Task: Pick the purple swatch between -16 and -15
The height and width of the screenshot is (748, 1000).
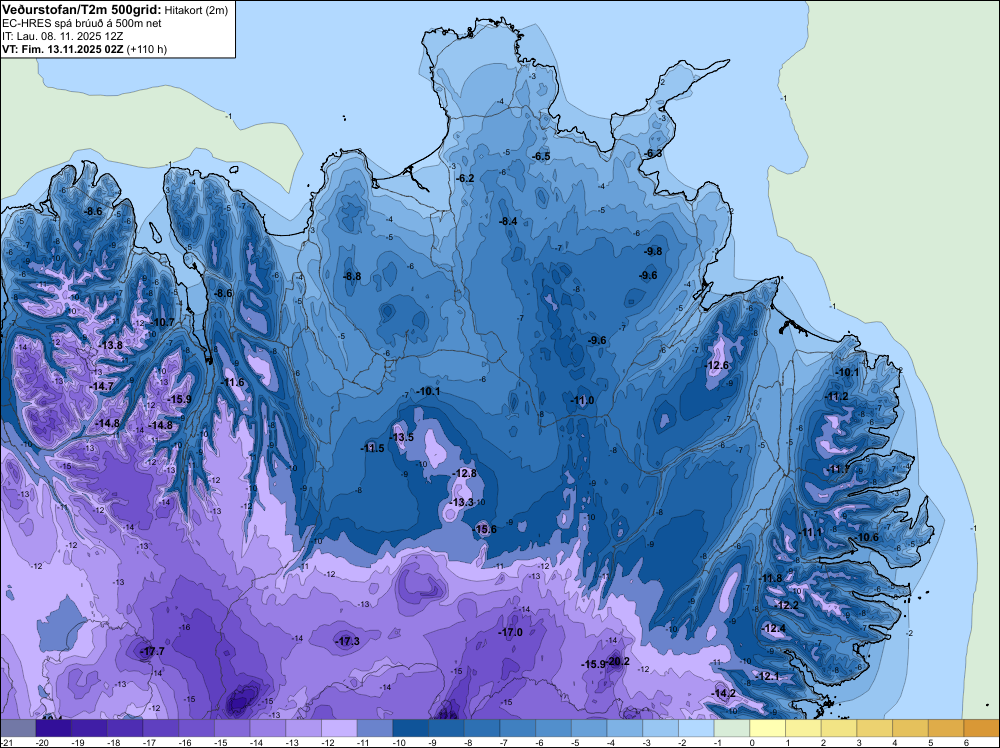Action: click(x=196, y=728)
